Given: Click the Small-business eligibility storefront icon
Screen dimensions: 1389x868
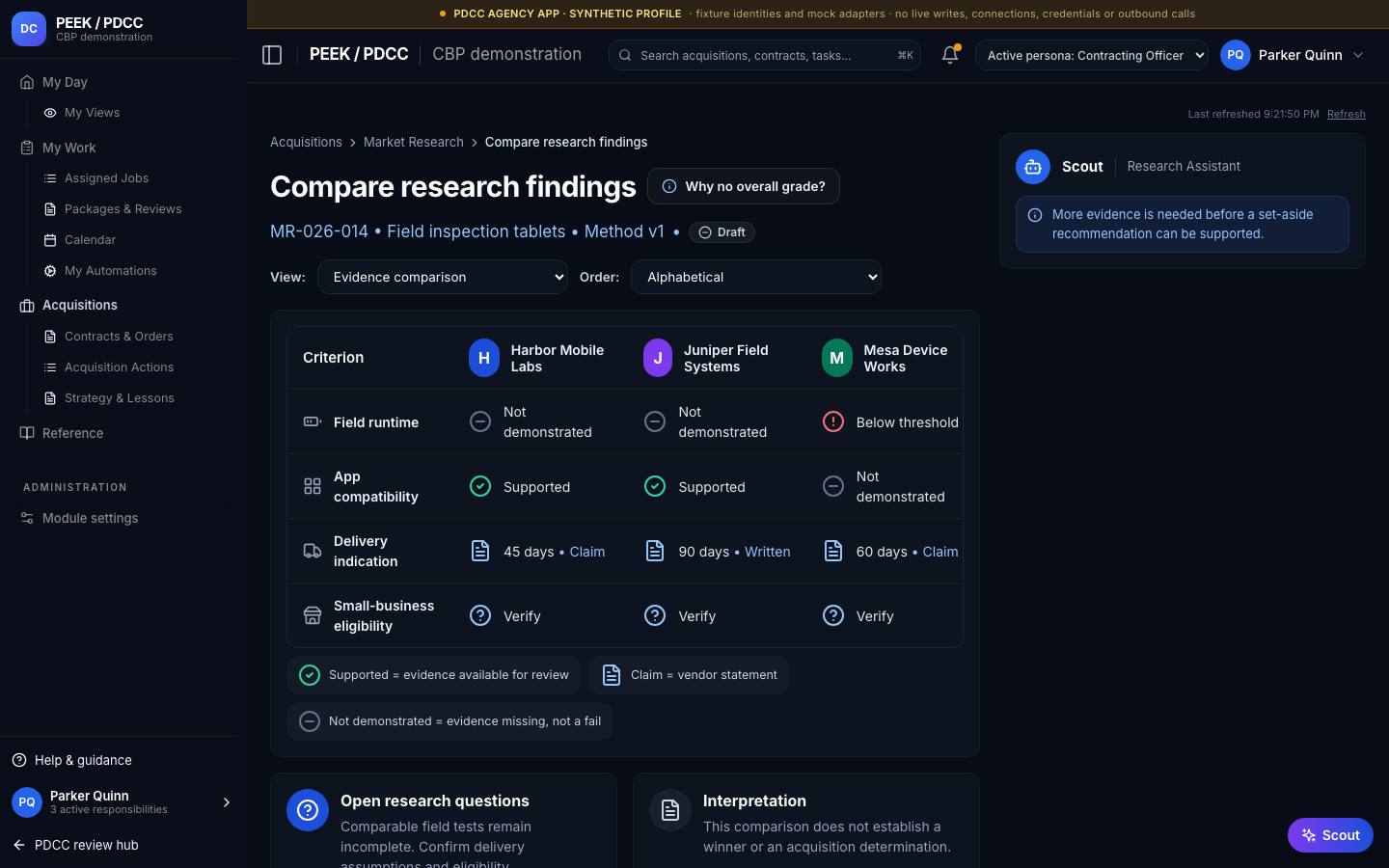Looking at the screenshot, I should tap(313, 616).
